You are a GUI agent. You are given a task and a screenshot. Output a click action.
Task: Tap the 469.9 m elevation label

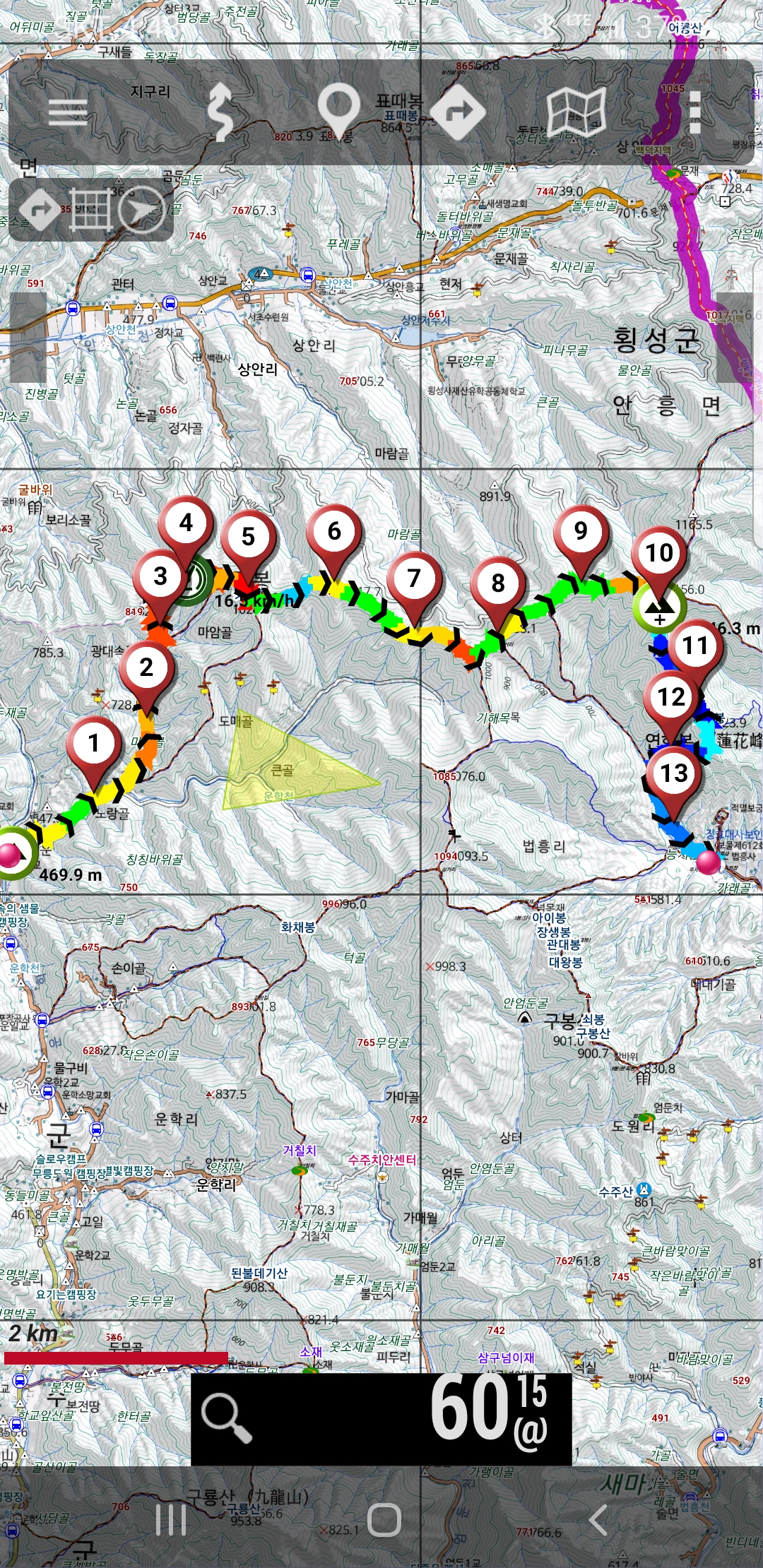[70, 875]
